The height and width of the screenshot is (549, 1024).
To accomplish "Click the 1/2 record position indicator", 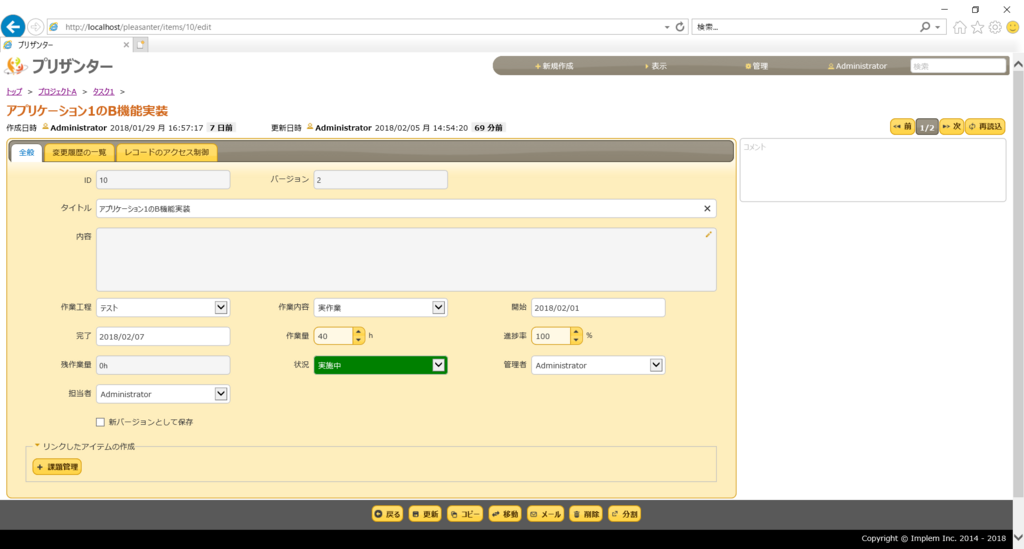I will pos(927,127).
